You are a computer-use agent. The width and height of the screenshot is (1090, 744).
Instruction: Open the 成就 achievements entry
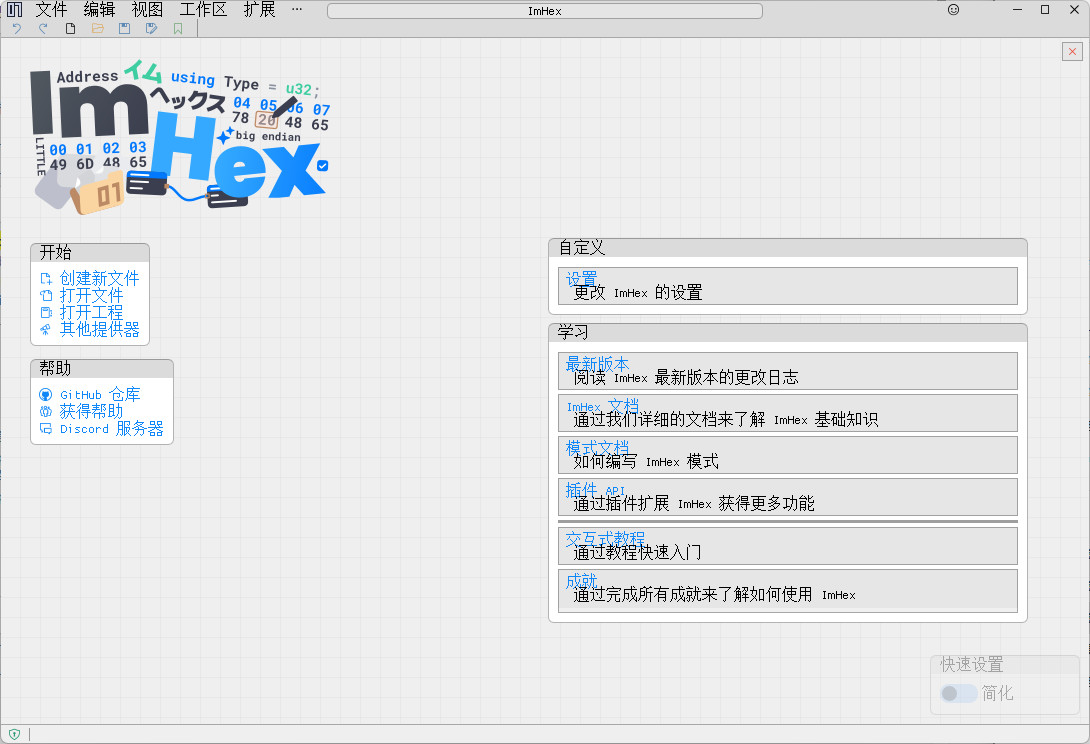point(788,591)
